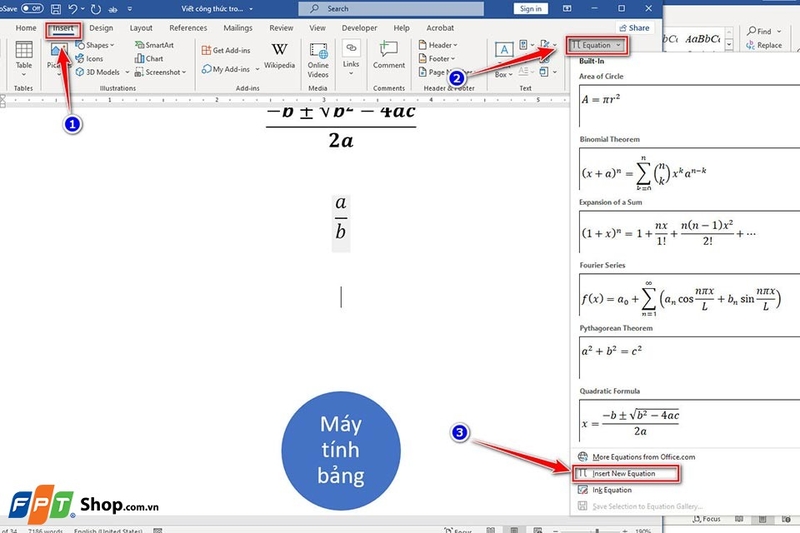The image size is (800, 533).
Task: Click the Focus mode button in status bar
Action: (458, 530)
